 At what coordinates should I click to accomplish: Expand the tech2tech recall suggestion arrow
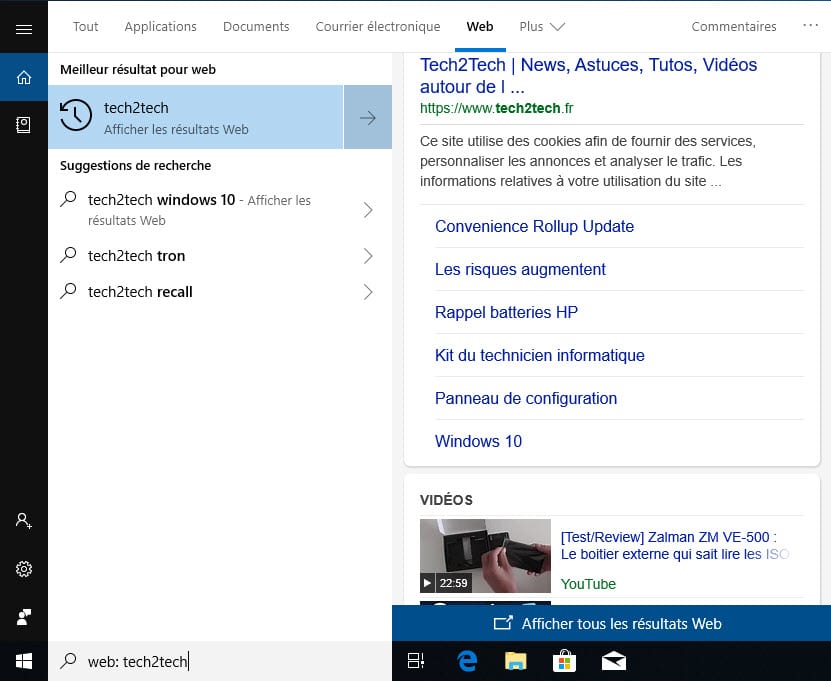pyautogui.click(x=368, y=292)
